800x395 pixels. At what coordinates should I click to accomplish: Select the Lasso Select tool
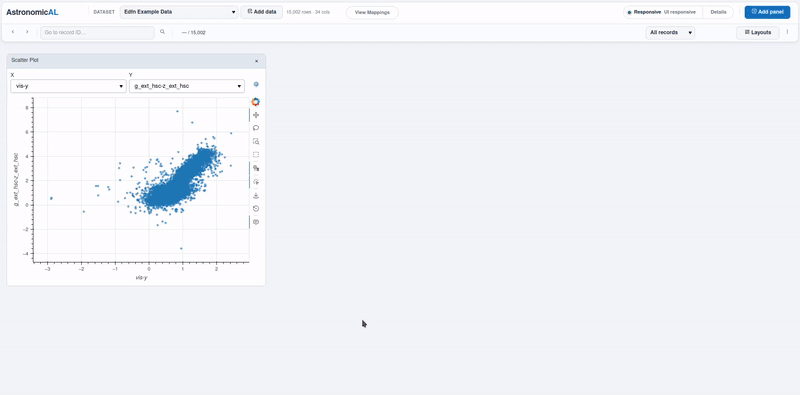(x=256, y=128)
